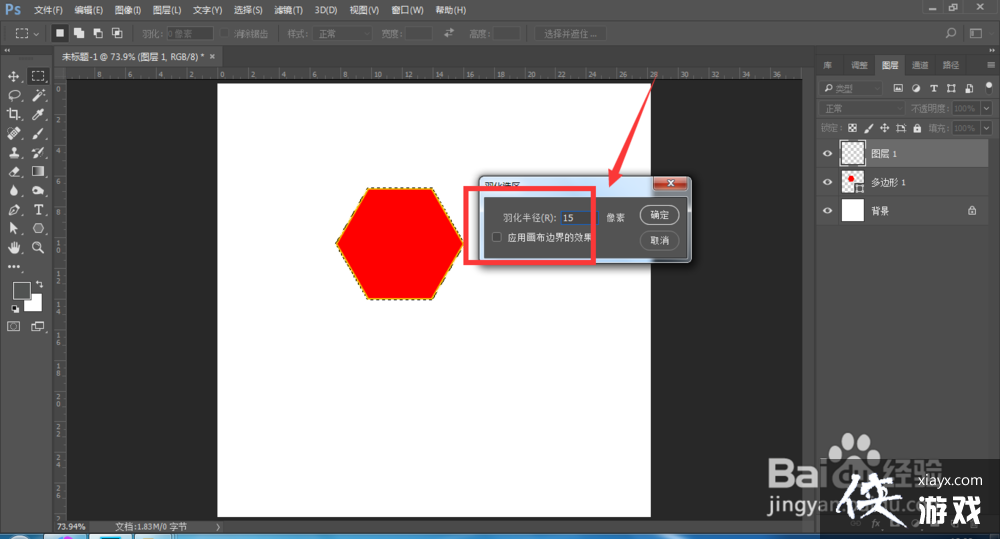The width and height of the screenshot is (1000, 539).
Task: Expand the layer 不透明度 opacity dropdown arrow
Action: 986,108
